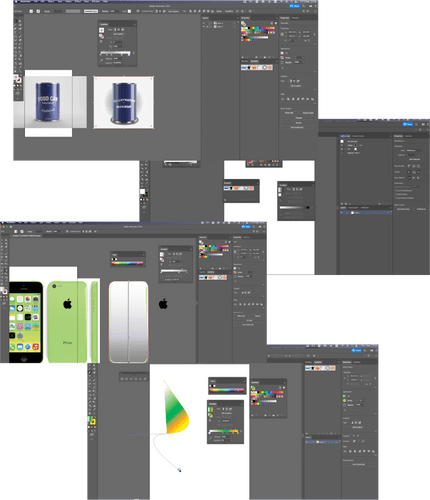Click the linear gradient type icon above the blue can

click(x=115, y=30)
